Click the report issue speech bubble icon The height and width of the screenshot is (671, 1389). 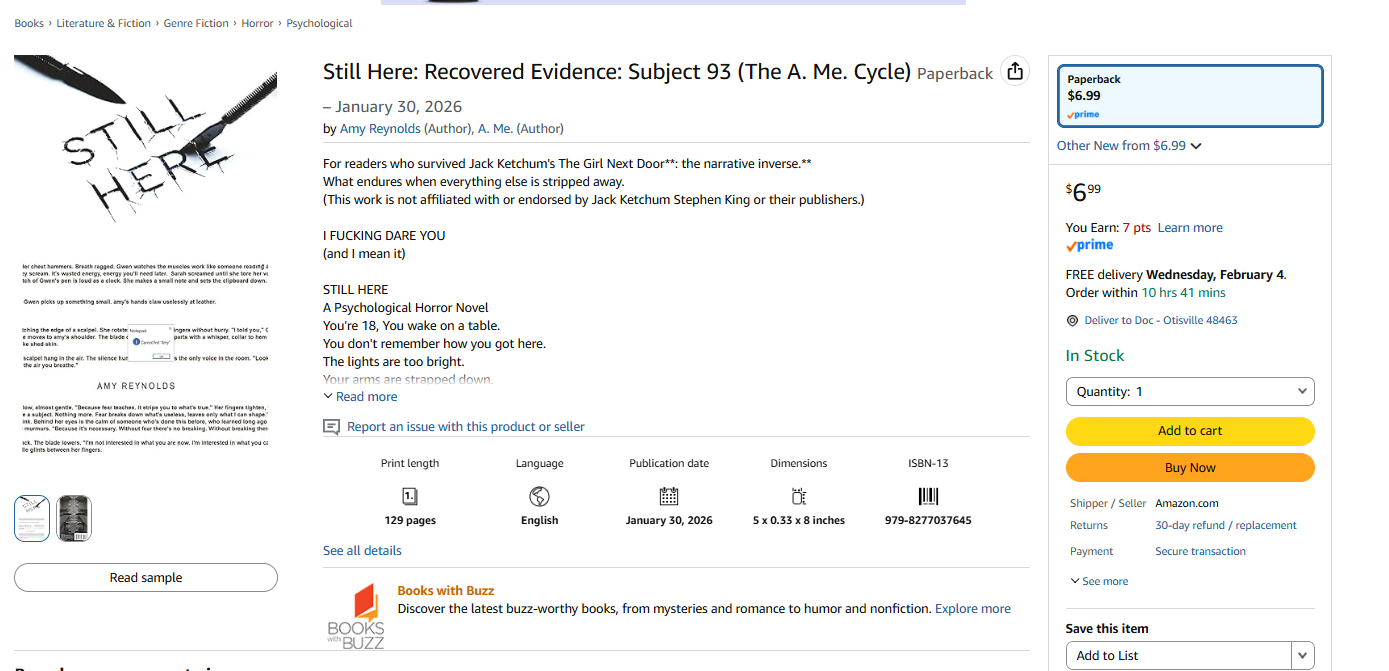332,427
